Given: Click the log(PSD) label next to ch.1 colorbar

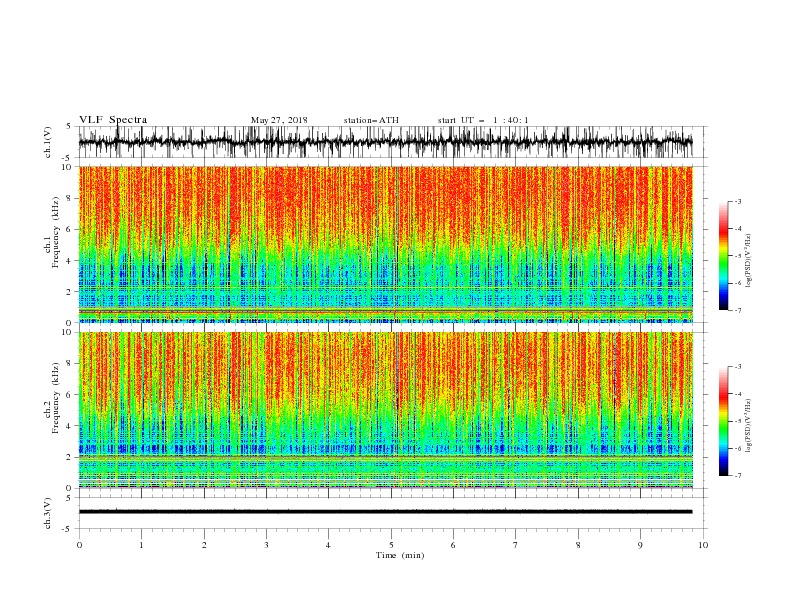Looking at the screenshot, I should point(749,261).
